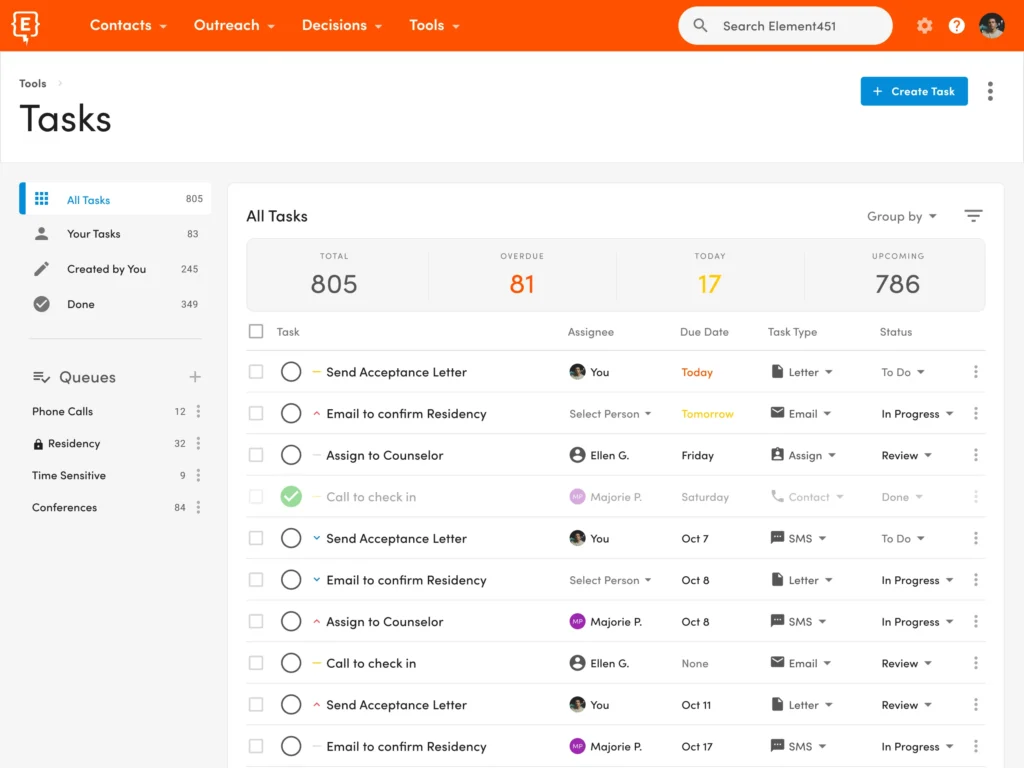Click the Element451 logo icon
Screen dimensions: 1024x768
point(26,26)
